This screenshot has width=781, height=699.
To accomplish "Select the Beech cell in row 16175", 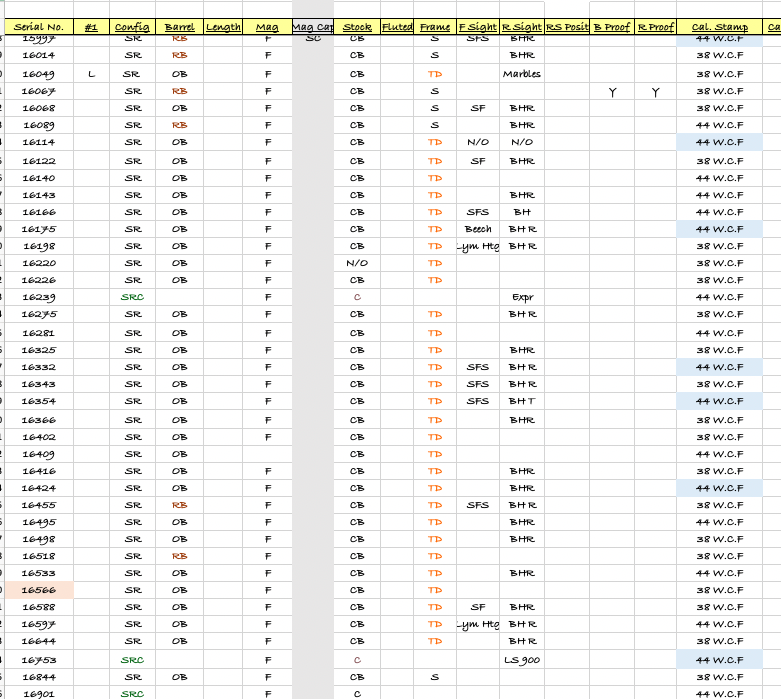I will (x=478, y=229).
